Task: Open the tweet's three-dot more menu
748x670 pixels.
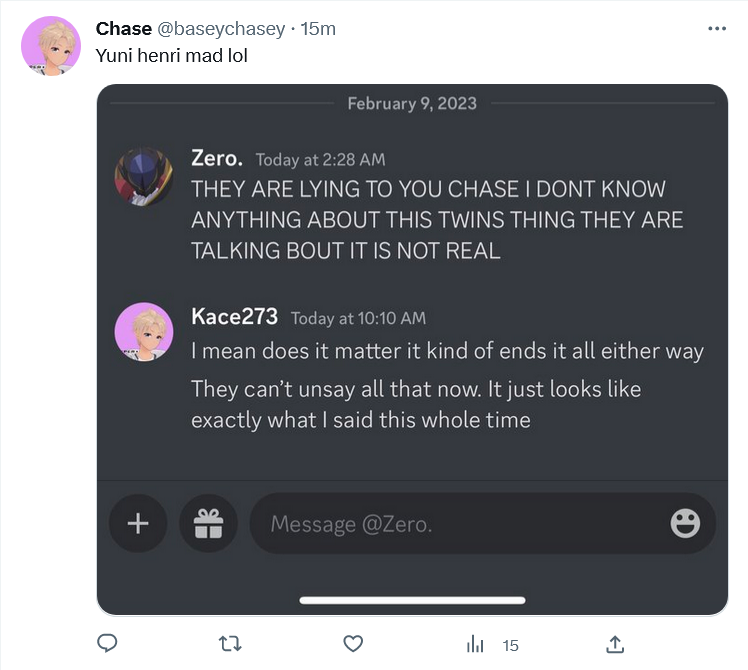Action: pyautogui.click(x=717, y=29)
